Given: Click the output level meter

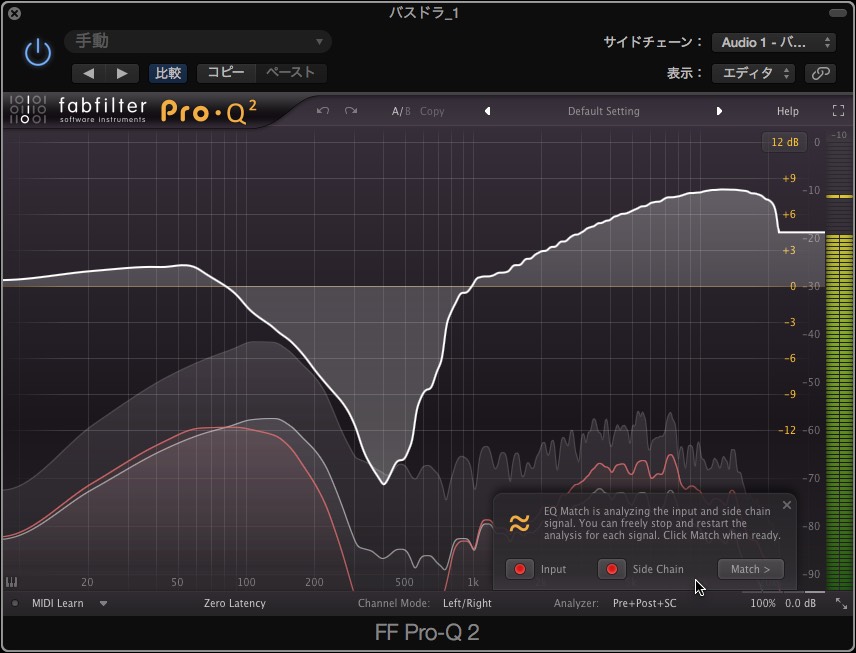Looking at the screenshot, I should [x=839, y=360].
